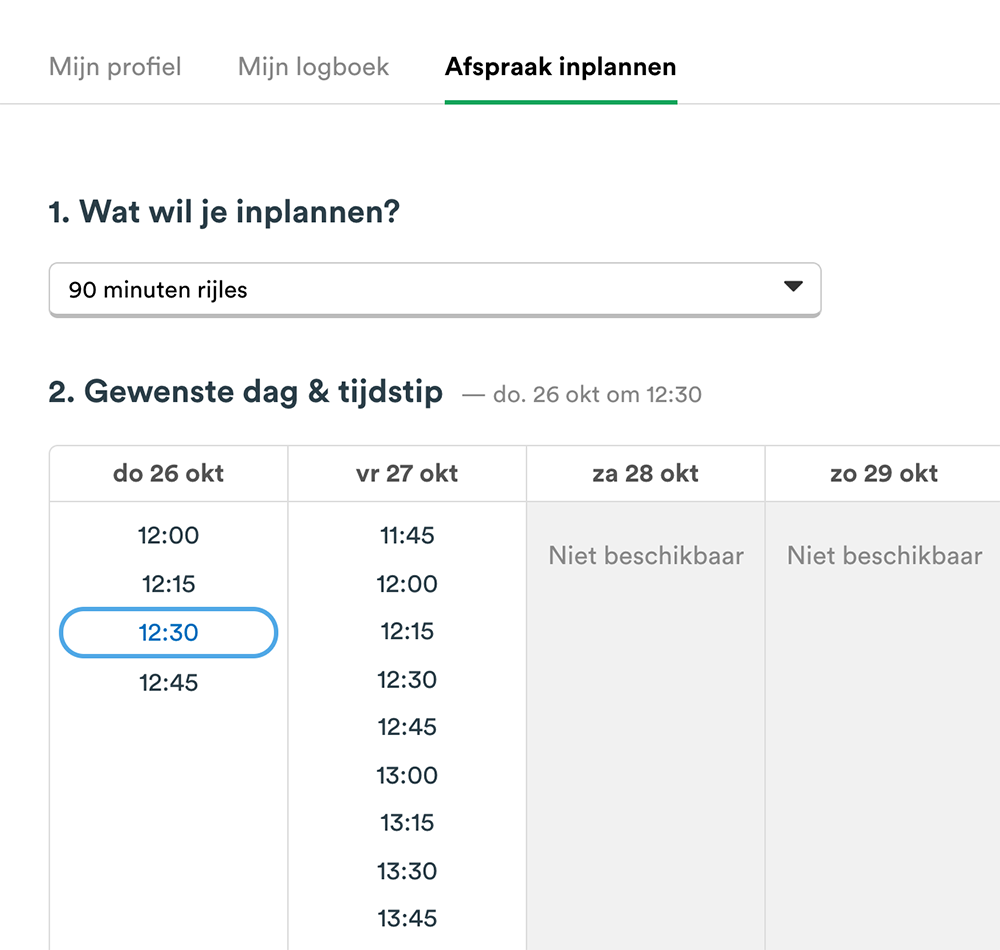The image size is (1000, 950).
Task: Pick the 12:00 slot on vr 27 okt
Action: pyautogui.click(x=406, y=584)
